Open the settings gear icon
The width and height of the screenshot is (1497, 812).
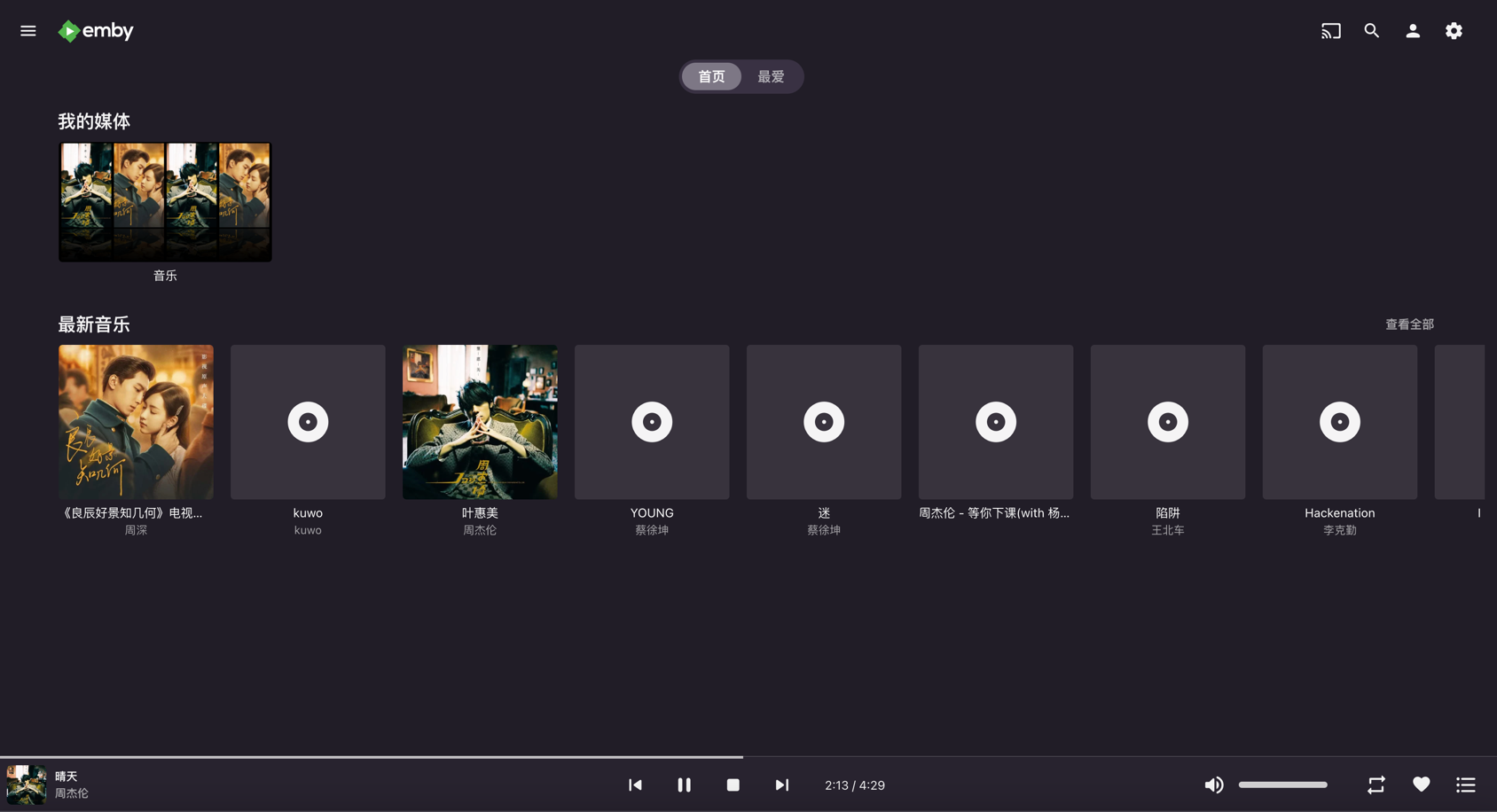1454,31
